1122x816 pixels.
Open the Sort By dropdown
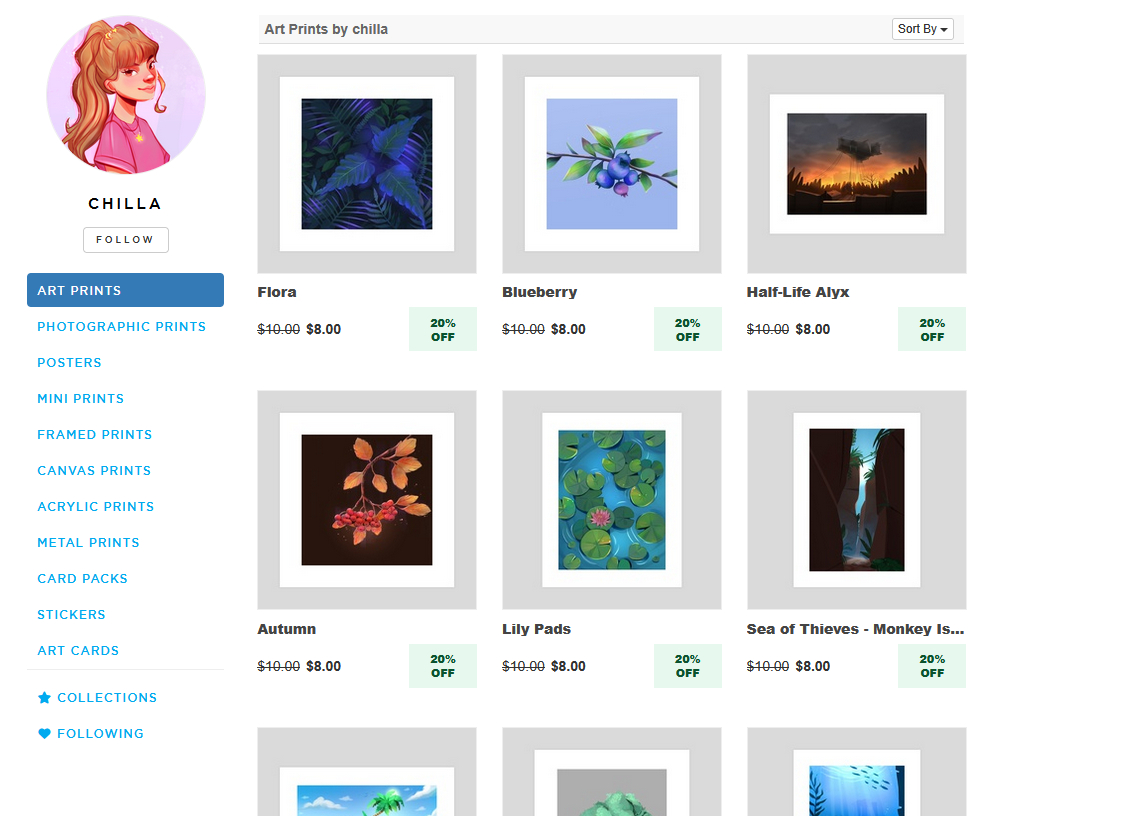922,29
